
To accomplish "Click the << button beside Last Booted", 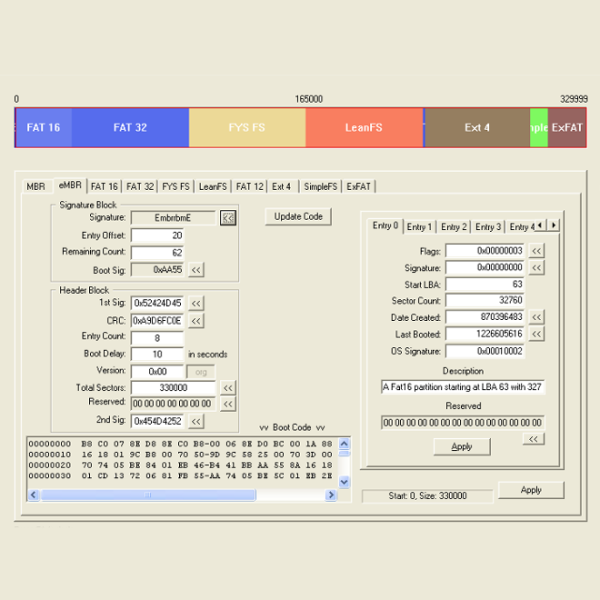I will pyautogui.click(x=537, y=334).
